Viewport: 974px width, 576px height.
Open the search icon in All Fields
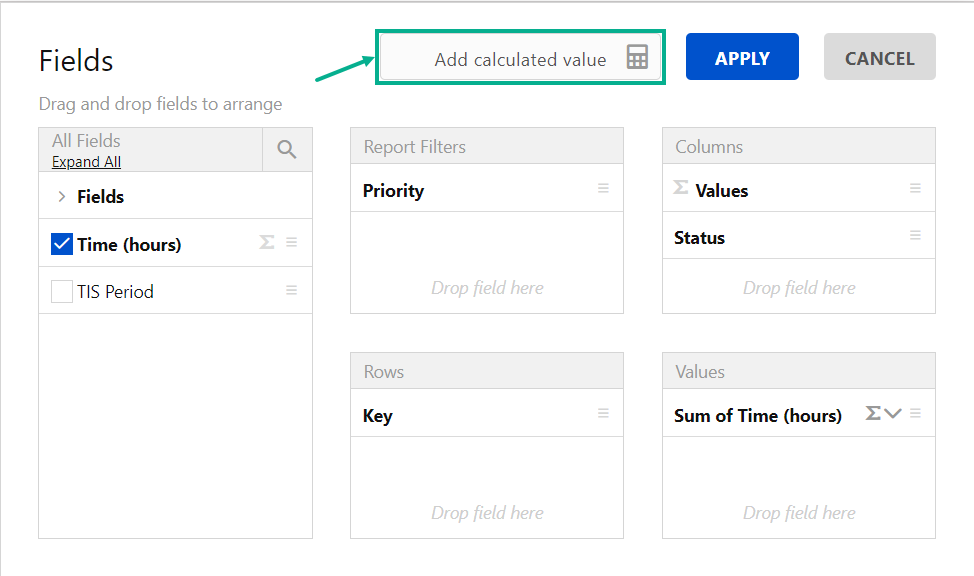pyautogui.click(x=287, y=150)
